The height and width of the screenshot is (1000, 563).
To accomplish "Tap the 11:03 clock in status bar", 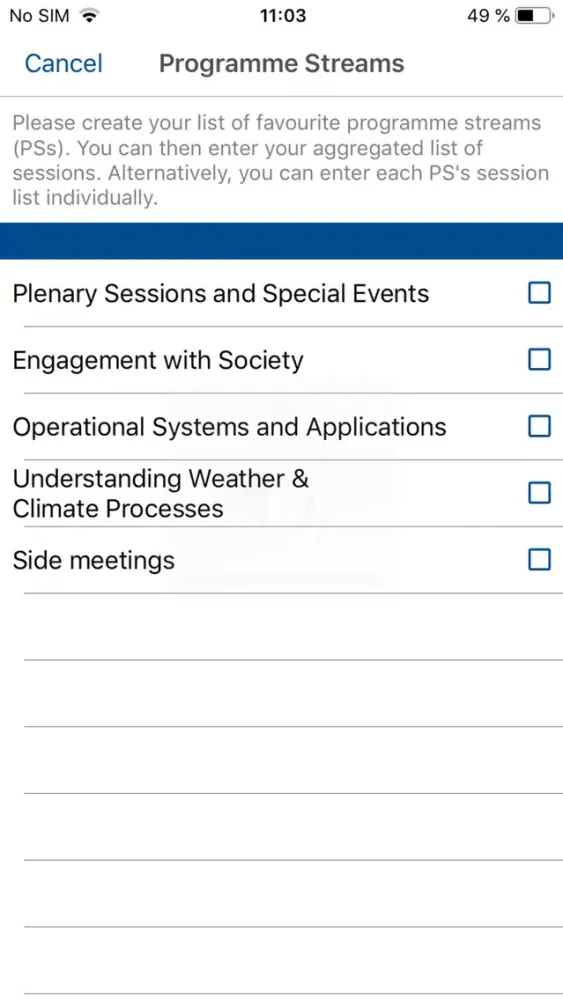I will 282,16.
